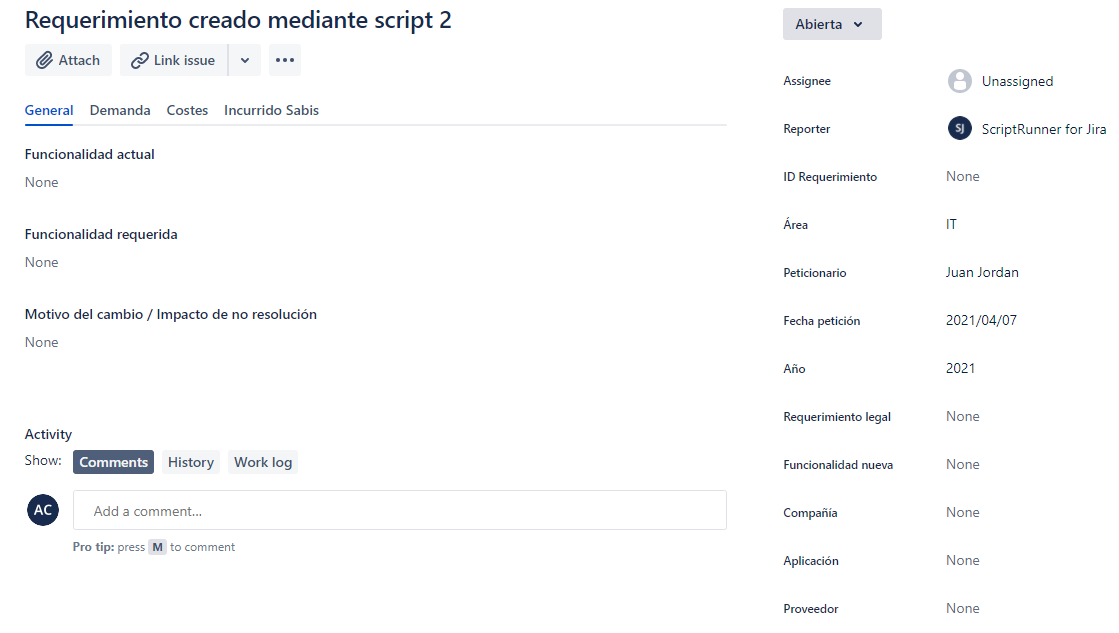The image size is (1119, 633).
Task: Click the ScriptRunner for Jira reporter avatar
Action: [960, 129]
